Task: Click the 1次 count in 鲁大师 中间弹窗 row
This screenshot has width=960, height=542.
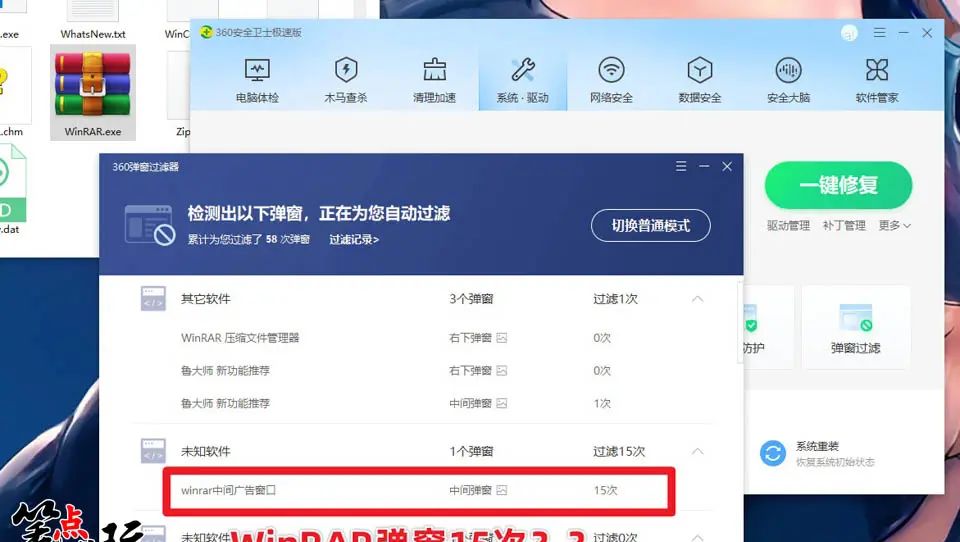Action: pyautogui.click(x=602, y=403)
